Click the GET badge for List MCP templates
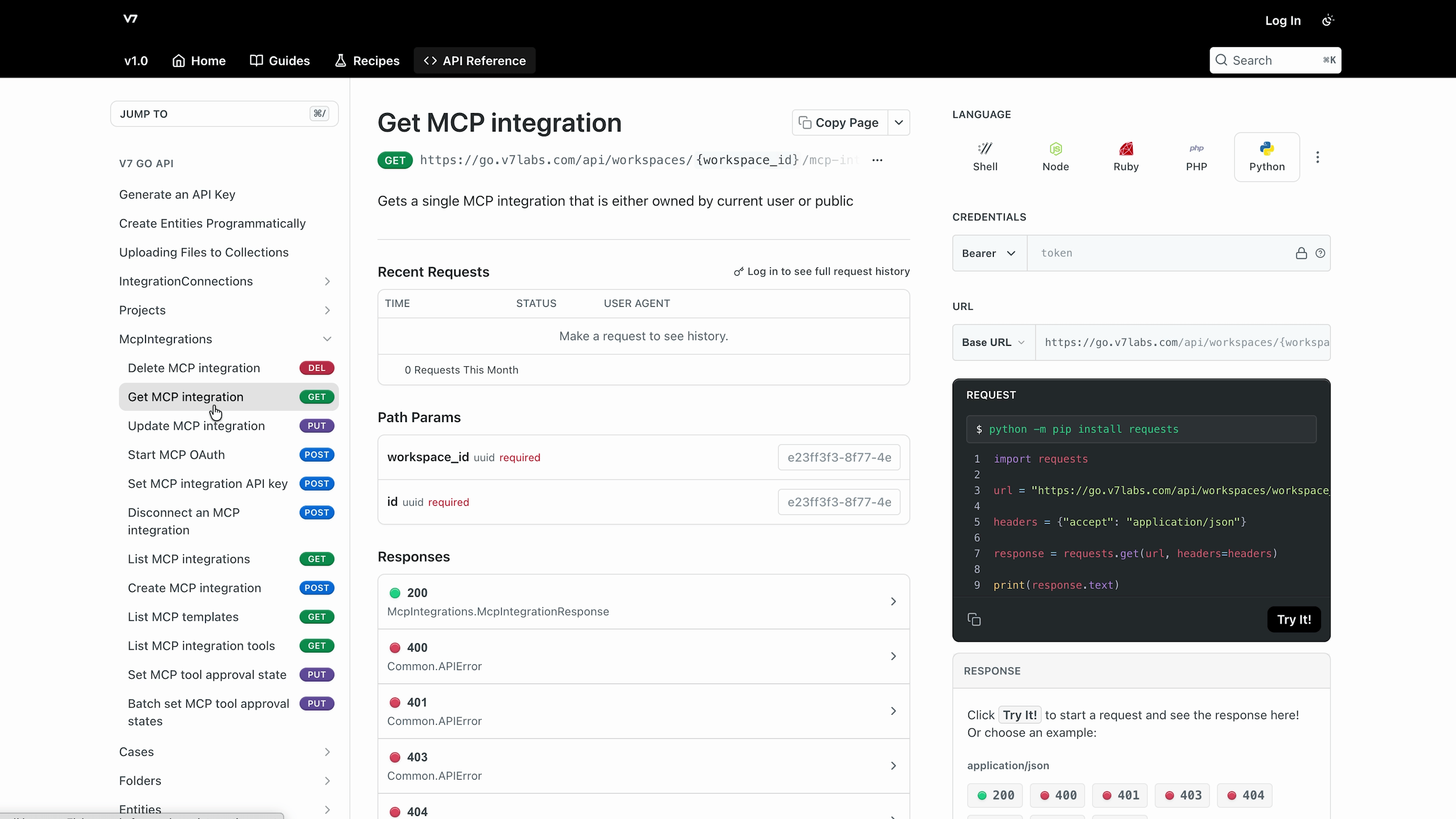Viewport: 1456px width, 819px height. 317,617
